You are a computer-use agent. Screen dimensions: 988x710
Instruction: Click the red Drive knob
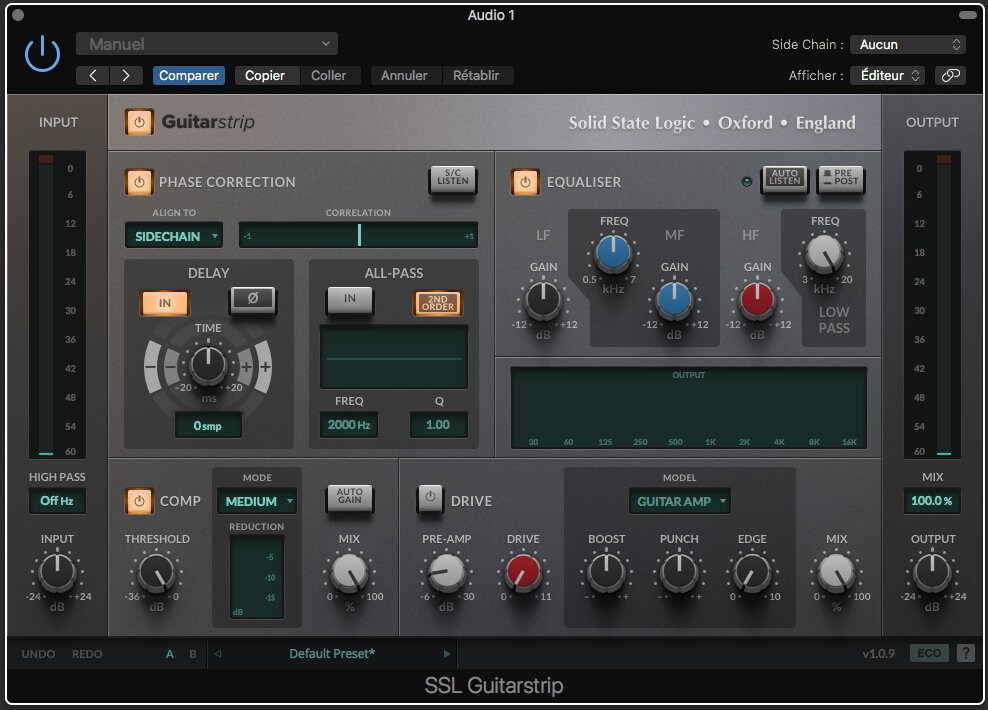pos(522,572)
